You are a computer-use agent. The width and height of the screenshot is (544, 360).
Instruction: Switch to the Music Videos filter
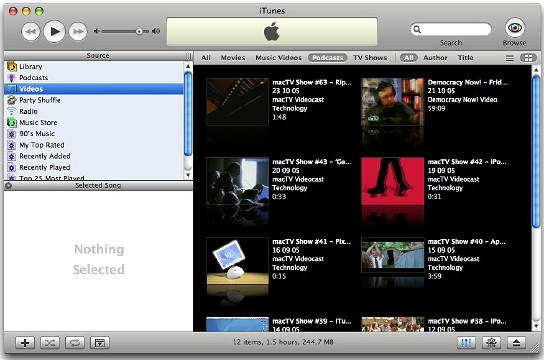point(278,58)
